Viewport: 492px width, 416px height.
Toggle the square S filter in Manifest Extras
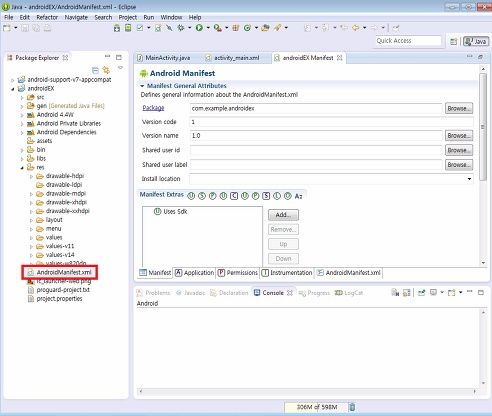pyautogui.click(x=266, y=196)
